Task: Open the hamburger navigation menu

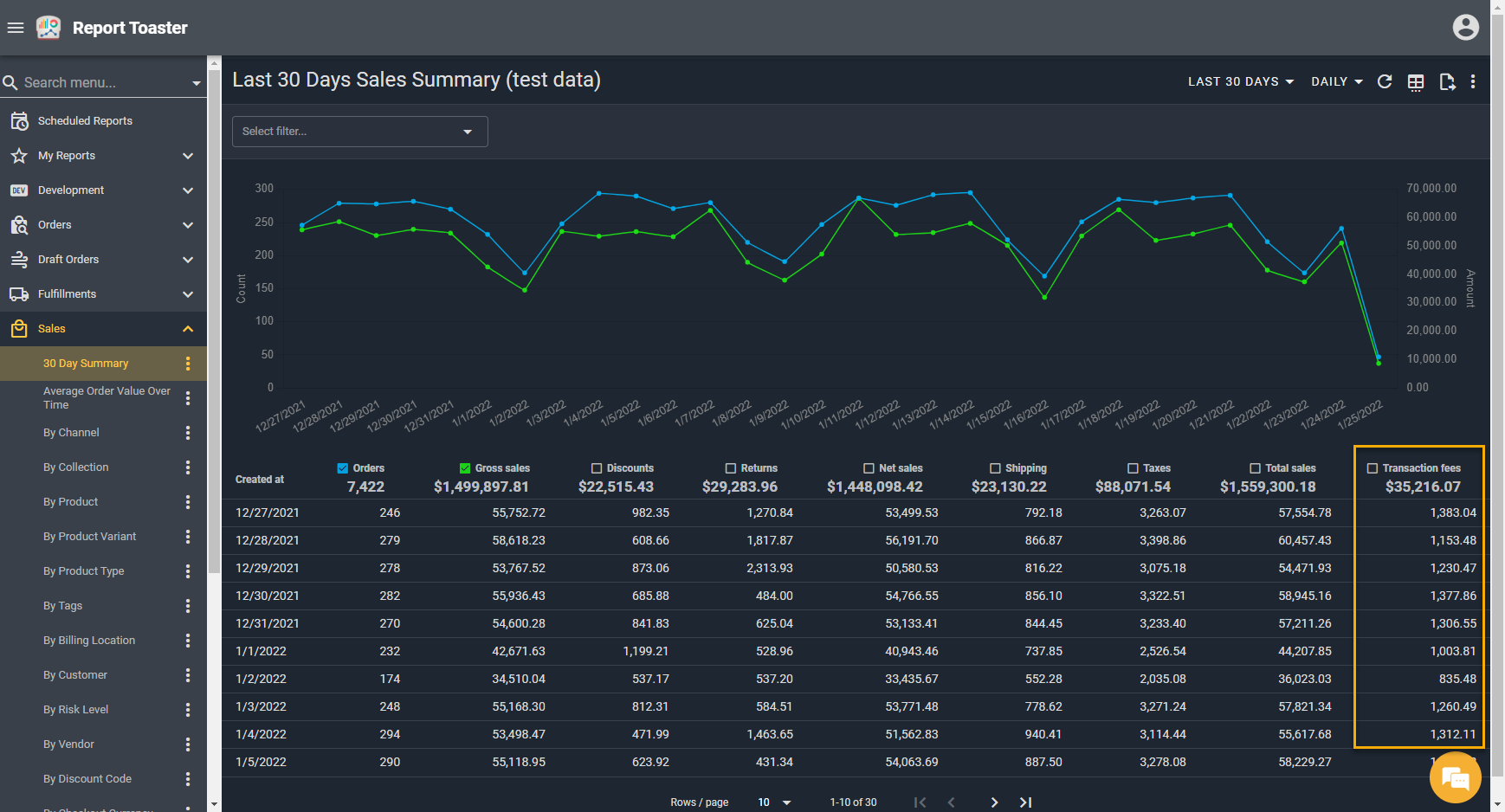Action: pos(16,28)
